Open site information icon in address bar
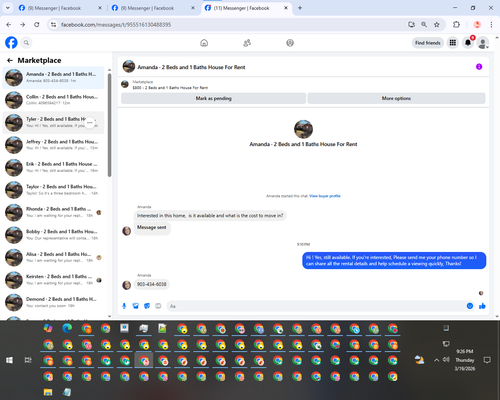Viewport: 500px width, 400px height. (53, 25)
